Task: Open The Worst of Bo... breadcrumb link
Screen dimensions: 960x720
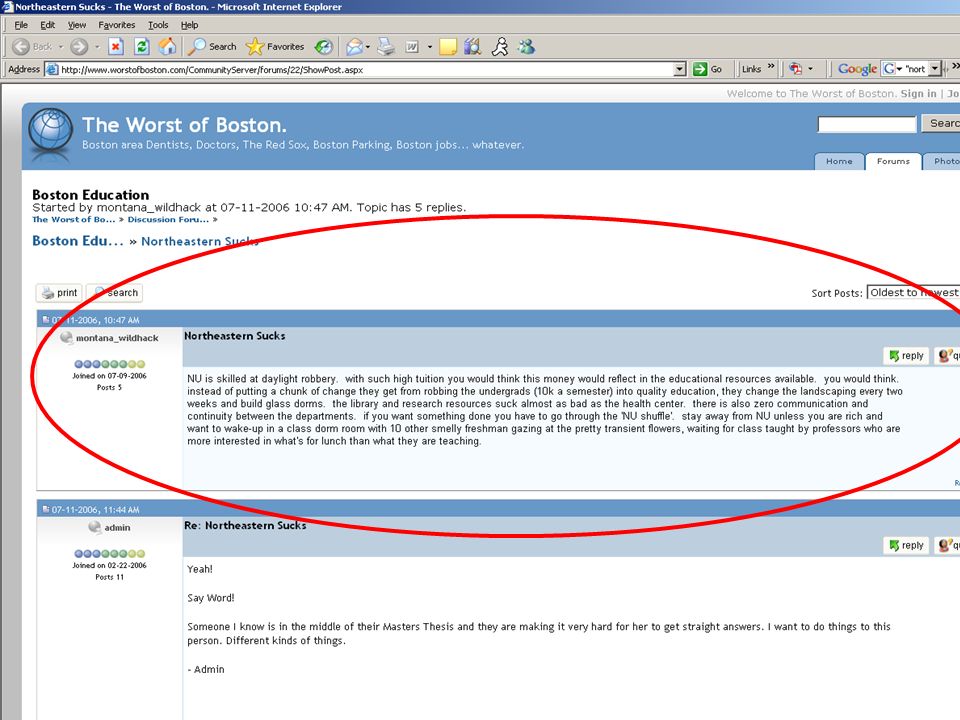Action: point(73,219)
